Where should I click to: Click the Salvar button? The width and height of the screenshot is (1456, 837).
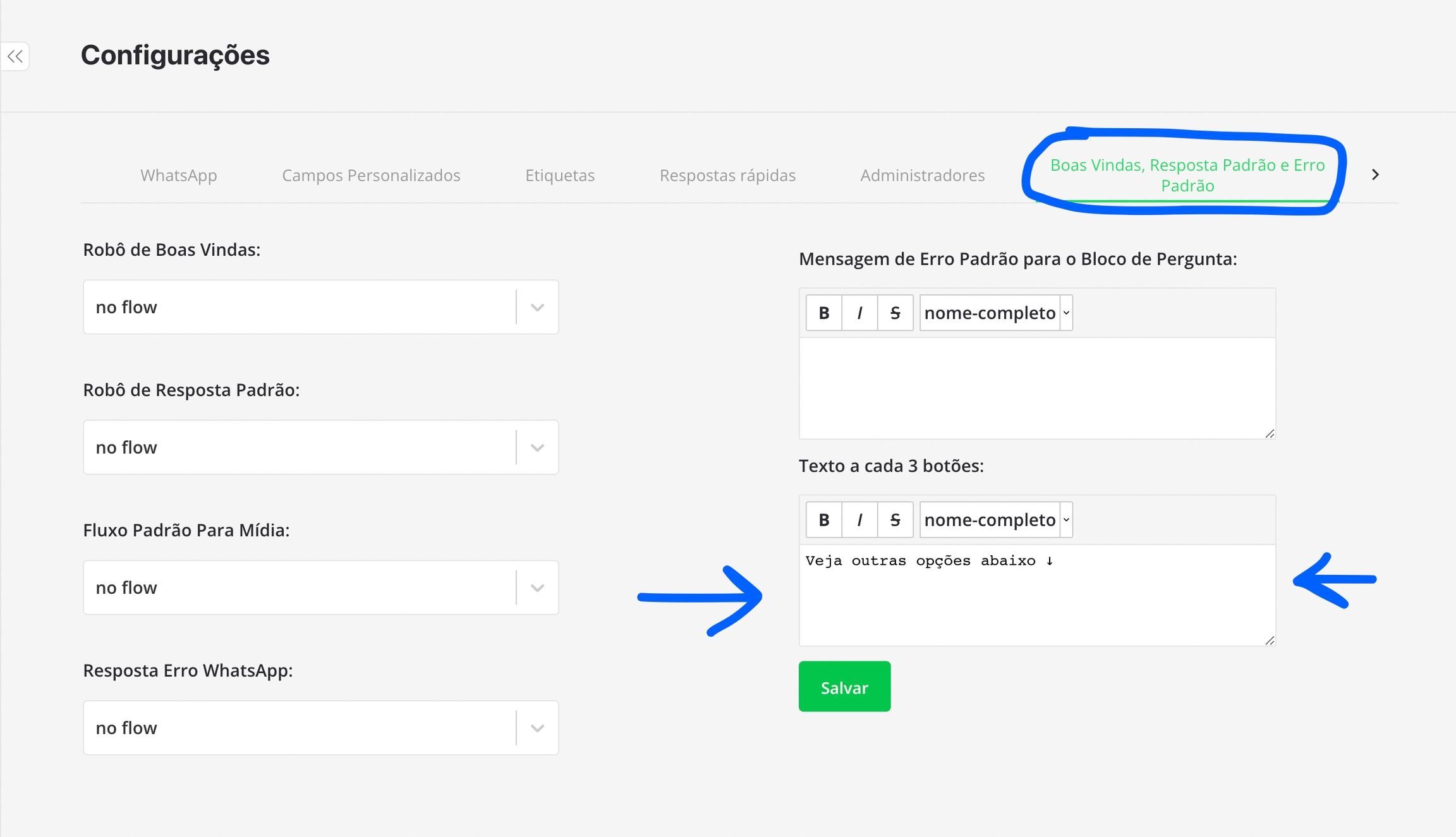click(x=844, y=687)
